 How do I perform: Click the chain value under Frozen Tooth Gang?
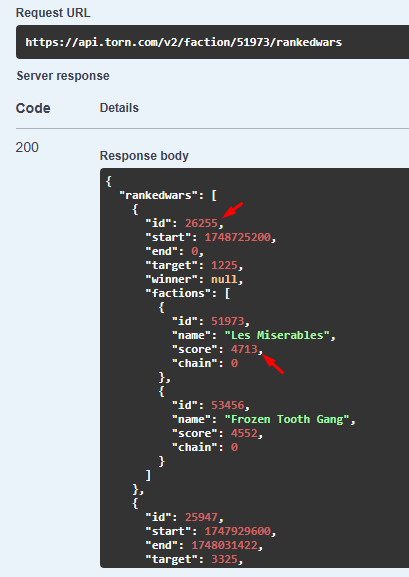click(235, 447)
